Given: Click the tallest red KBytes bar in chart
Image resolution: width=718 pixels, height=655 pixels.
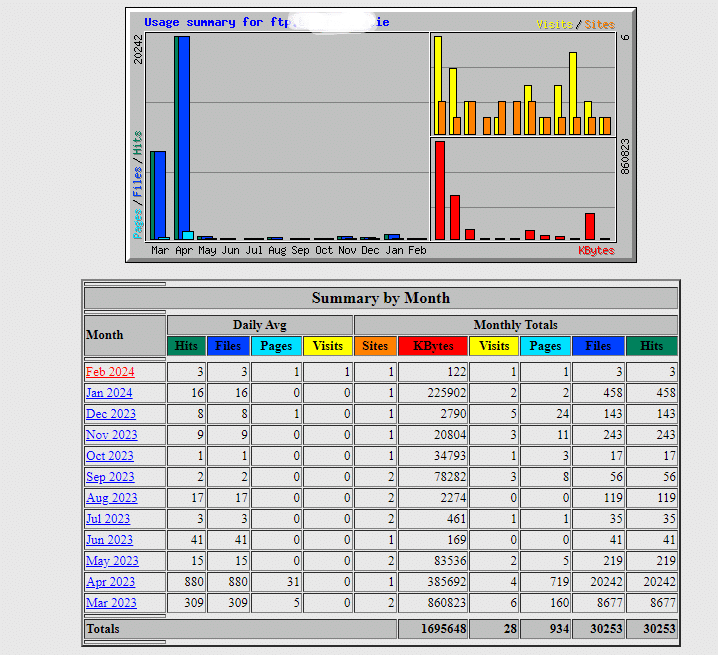Looking at the screenshot, I should tap(440, 191).
